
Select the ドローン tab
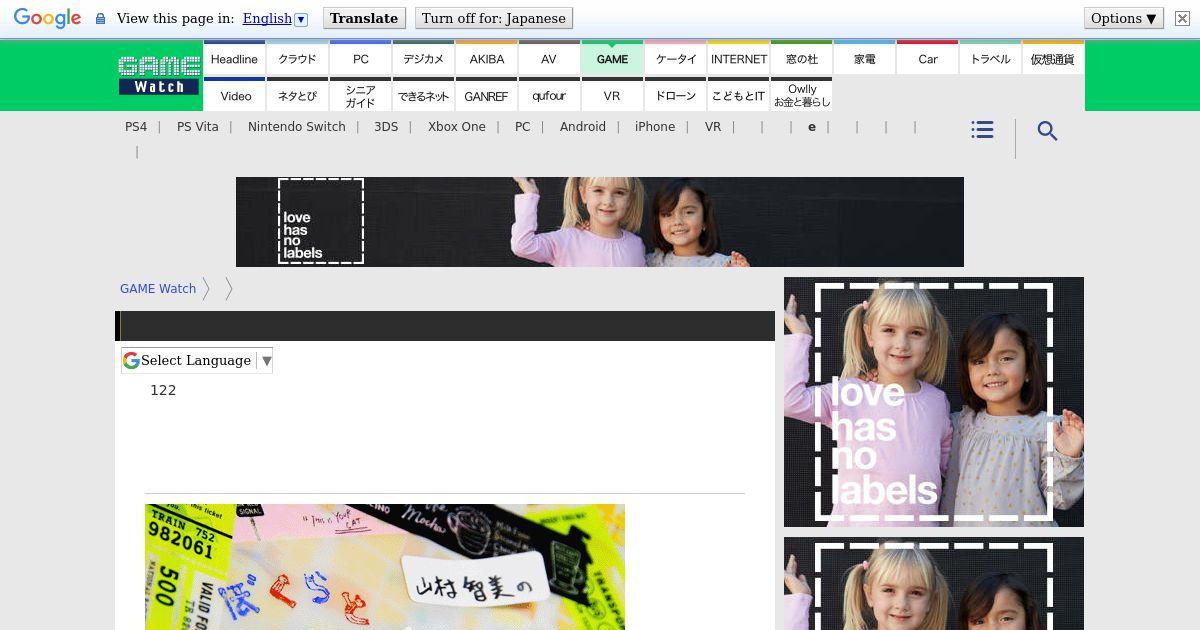(675, 95)
